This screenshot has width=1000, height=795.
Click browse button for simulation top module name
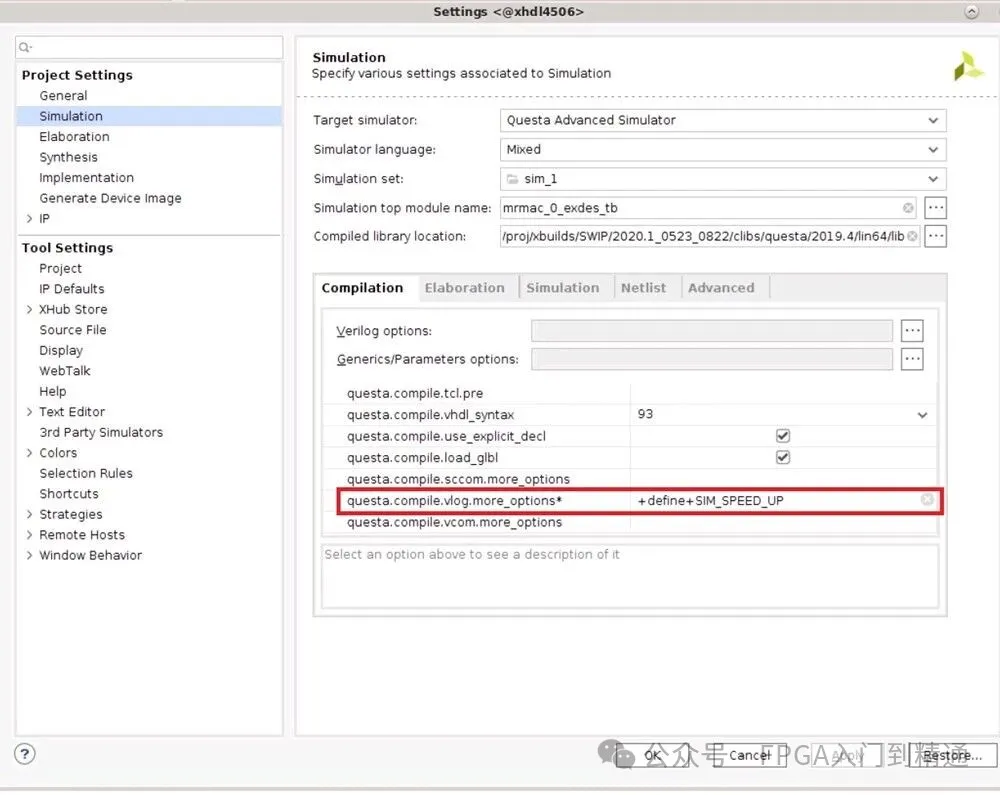pyautogui.click(x=935, y=208)
